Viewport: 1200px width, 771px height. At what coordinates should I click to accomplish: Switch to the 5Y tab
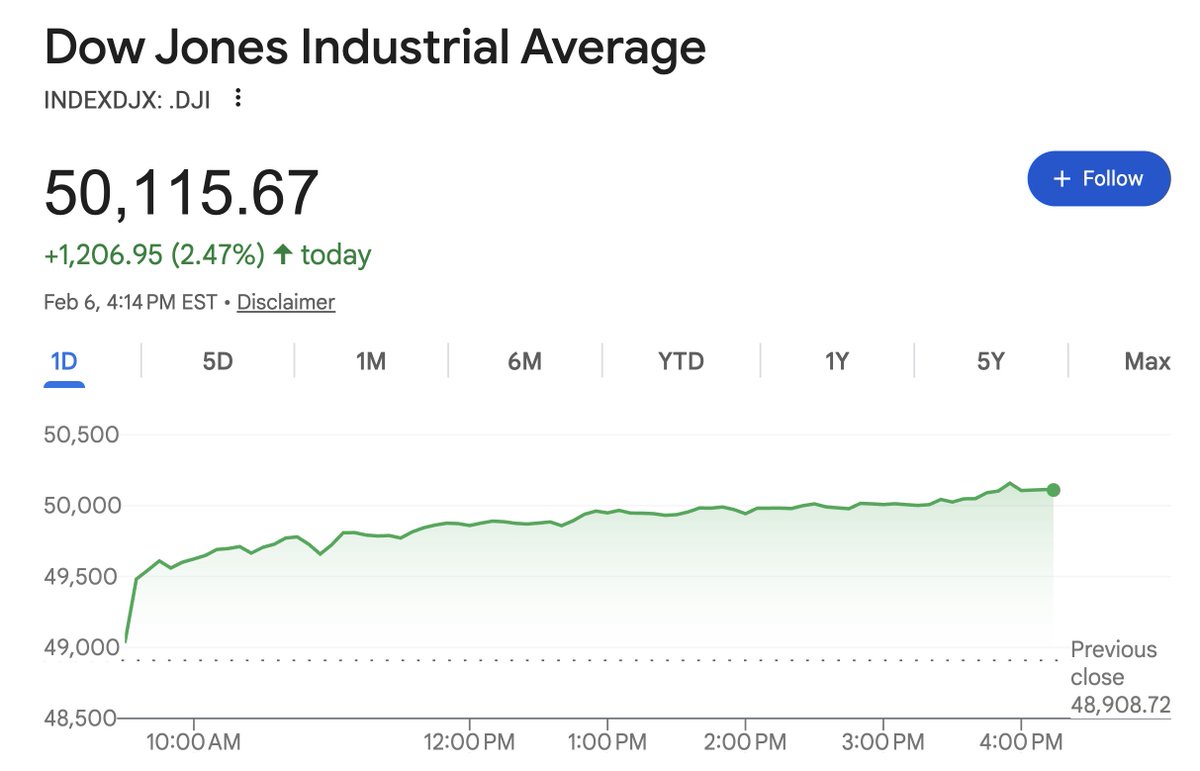pos(990,361)
